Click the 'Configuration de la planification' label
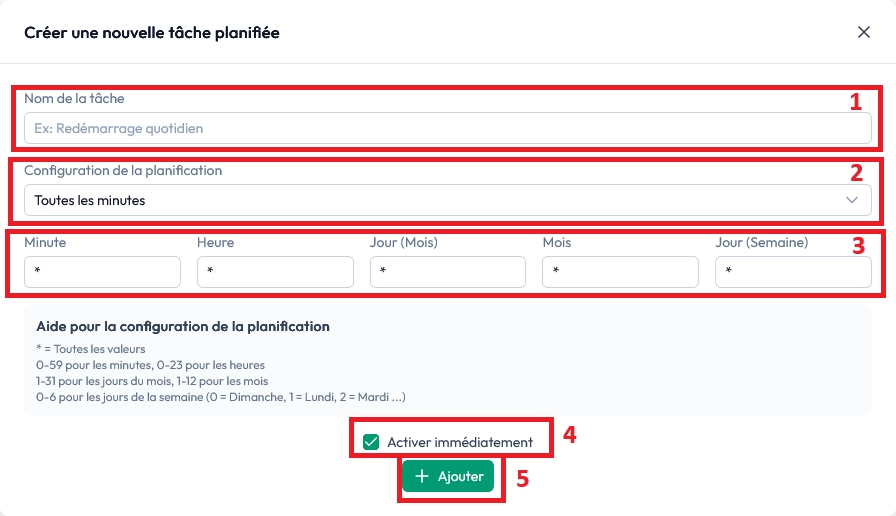 click(x=123, y=171)
